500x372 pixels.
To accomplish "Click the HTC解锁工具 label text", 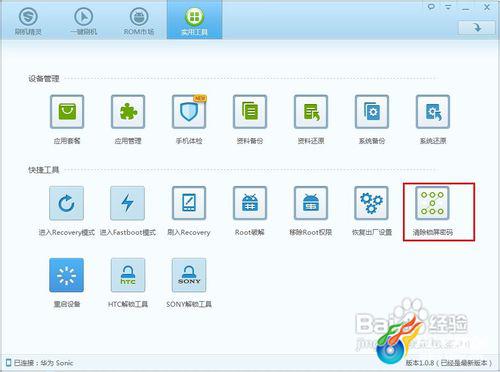I will (128, 304).
